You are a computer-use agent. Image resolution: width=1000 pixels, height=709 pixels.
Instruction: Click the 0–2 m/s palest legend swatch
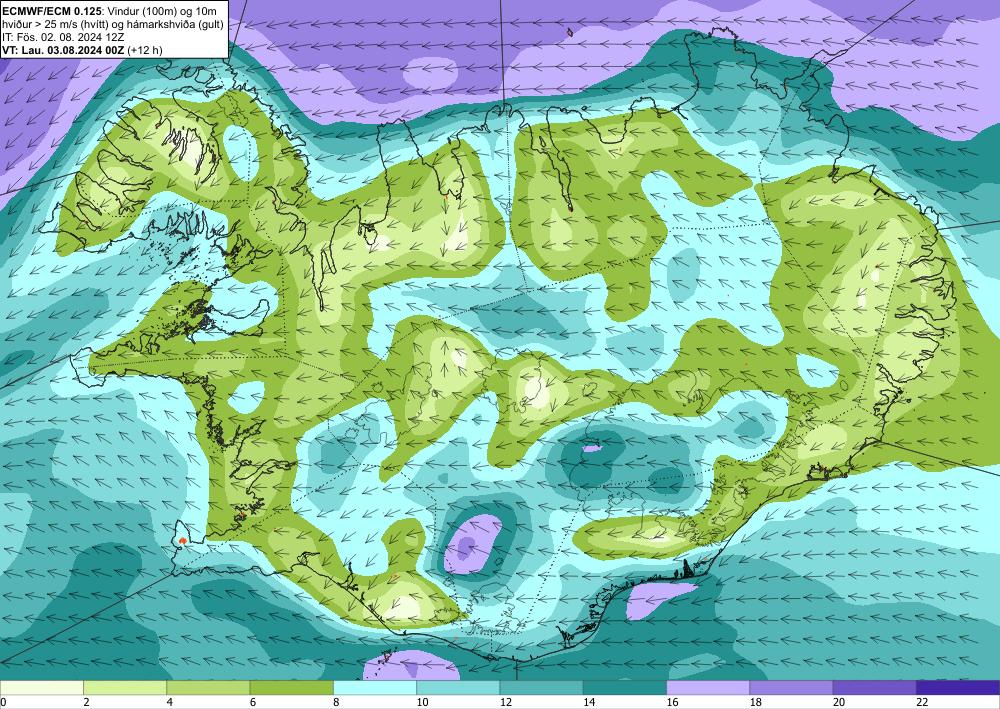pyautogui.click(x=41, y=688)
